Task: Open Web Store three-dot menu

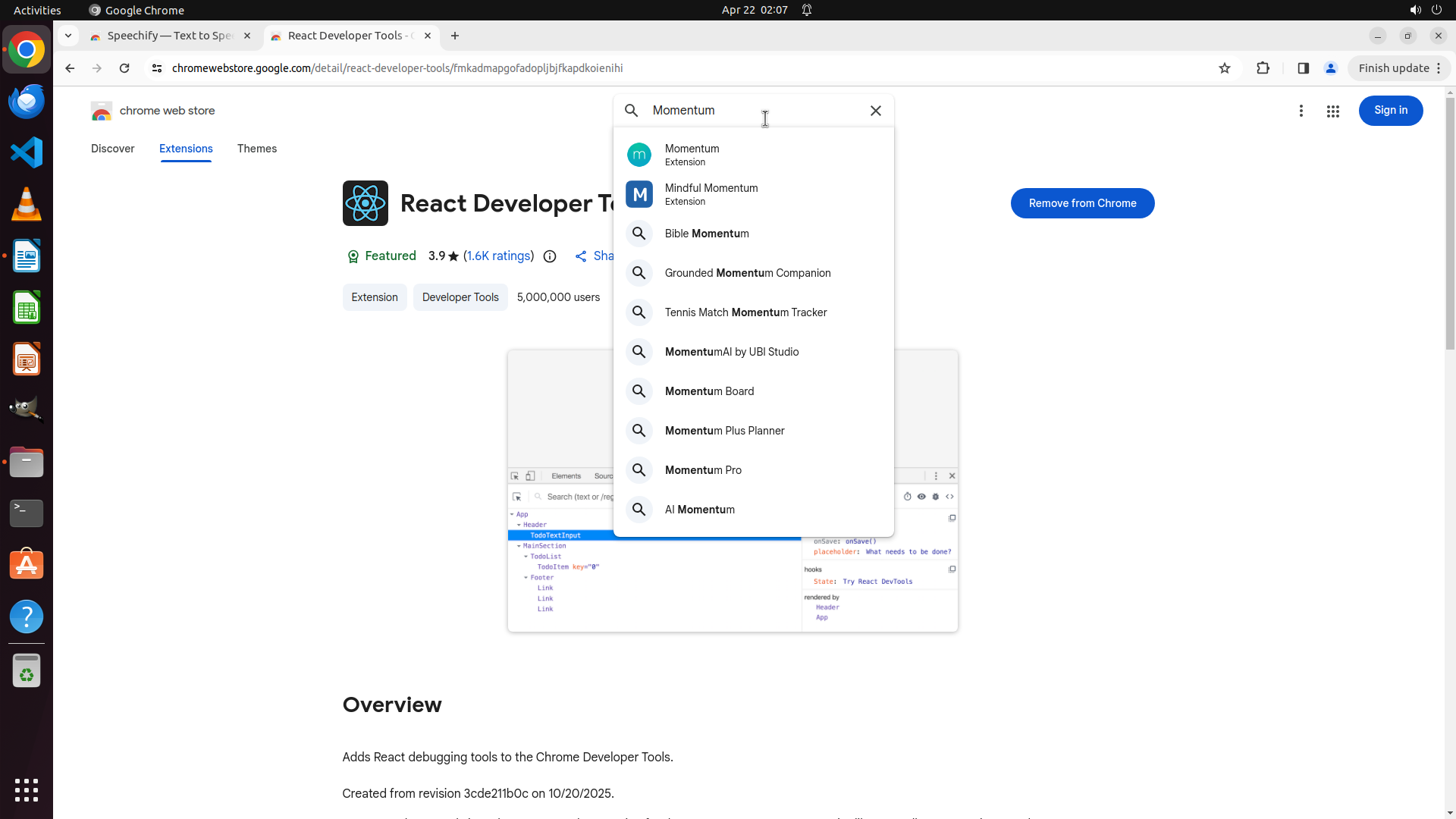Action: [1301, 111]
